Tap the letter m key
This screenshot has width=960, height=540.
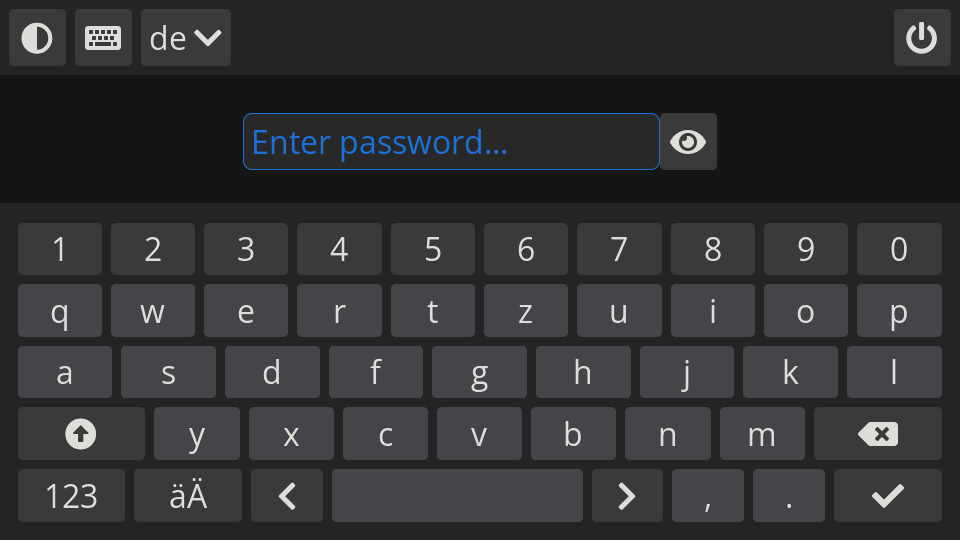tap(762, 433)
